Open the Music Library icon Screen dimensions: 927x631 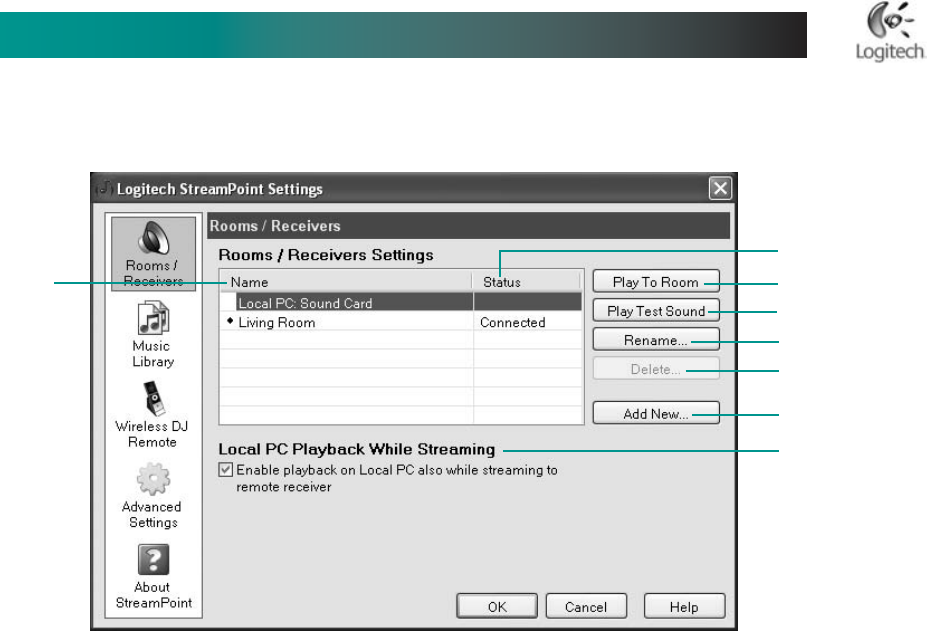click(153, 318)
